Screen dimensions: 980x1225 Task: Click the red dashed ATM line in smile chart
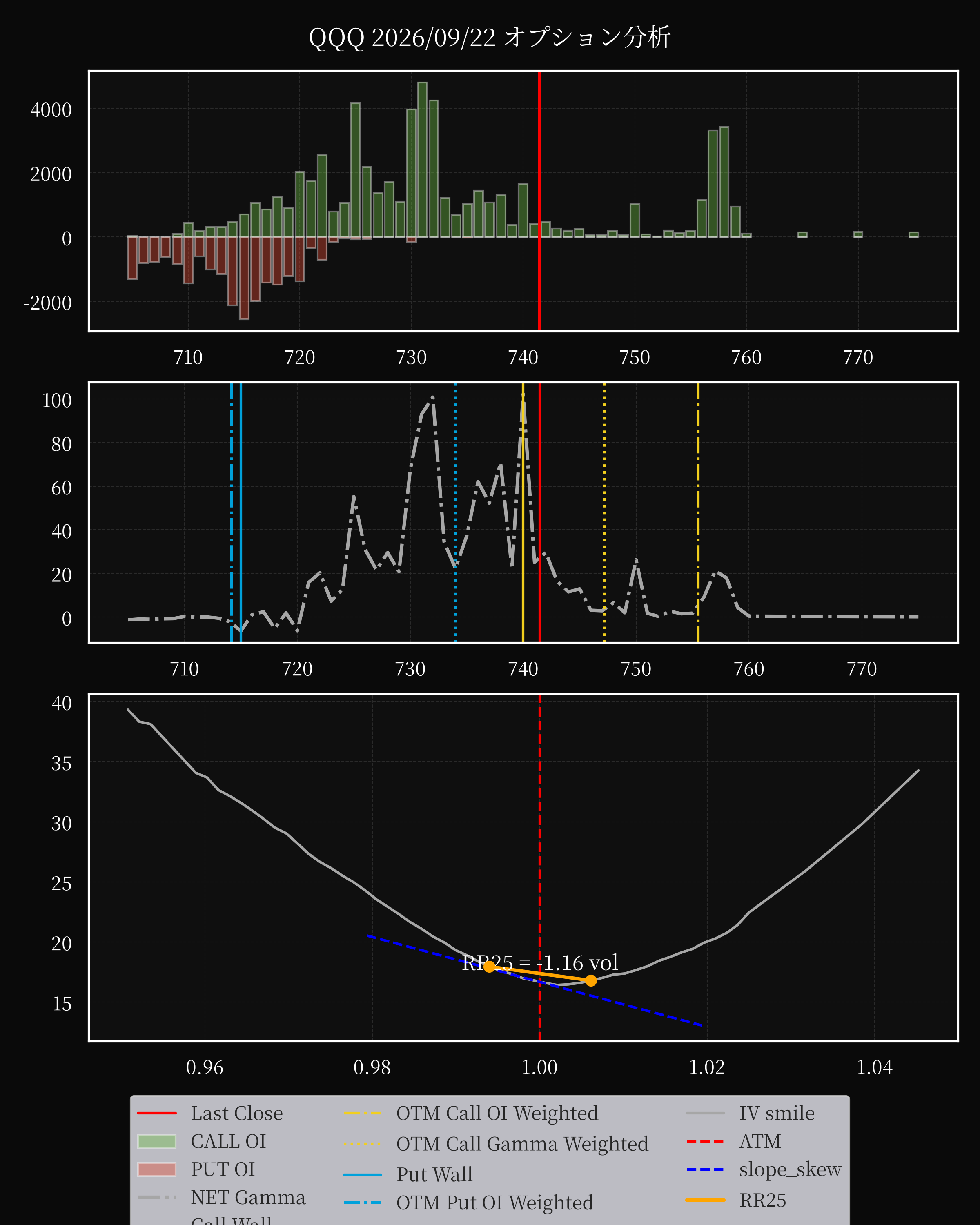540,868
